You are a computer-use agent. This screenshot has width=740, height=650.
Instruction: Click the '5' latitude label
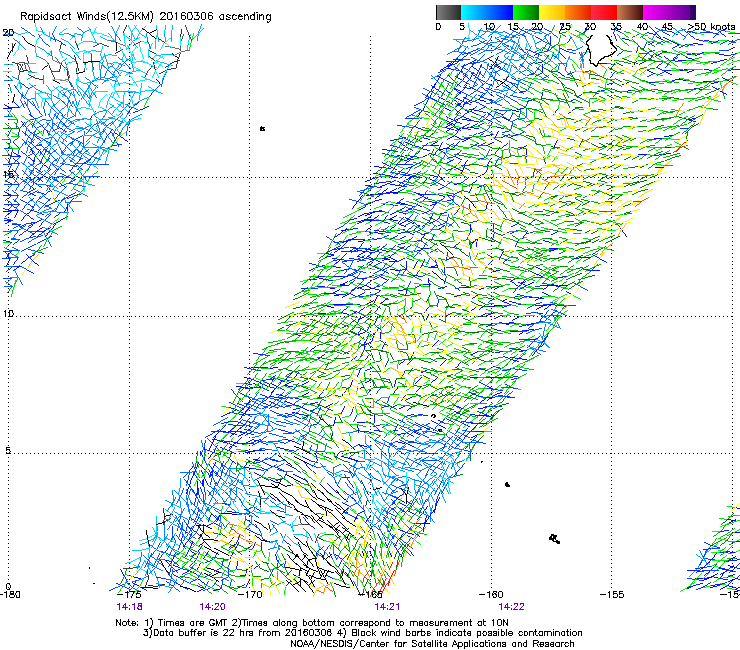click(8, 451)
